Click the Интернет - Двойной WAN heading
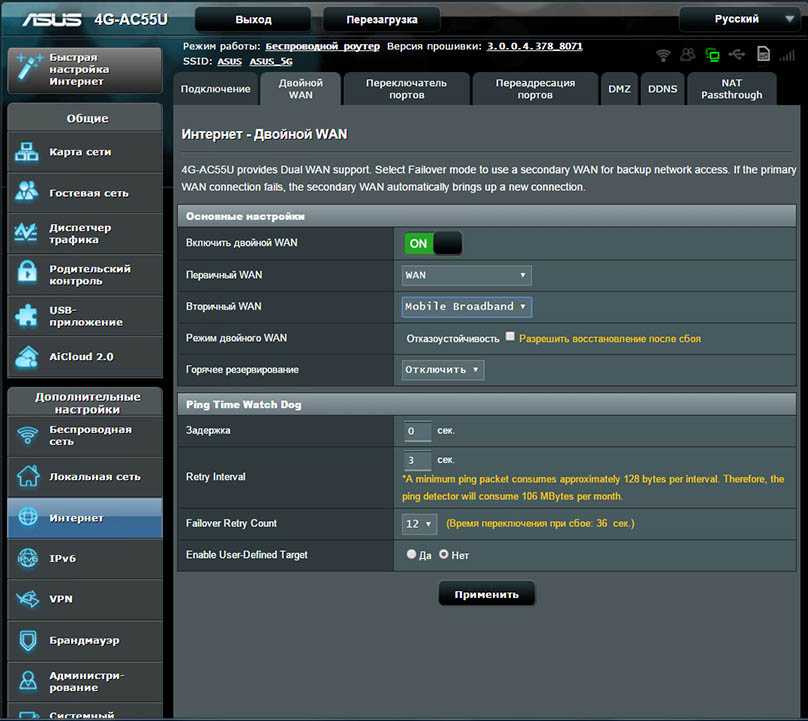 tap(264, 135)
